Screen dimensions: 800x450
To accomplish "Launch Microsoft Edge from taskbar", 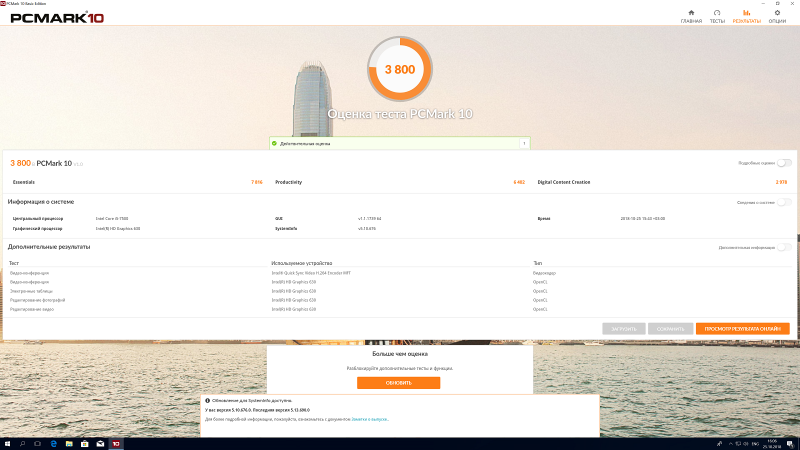I will 54,444.
